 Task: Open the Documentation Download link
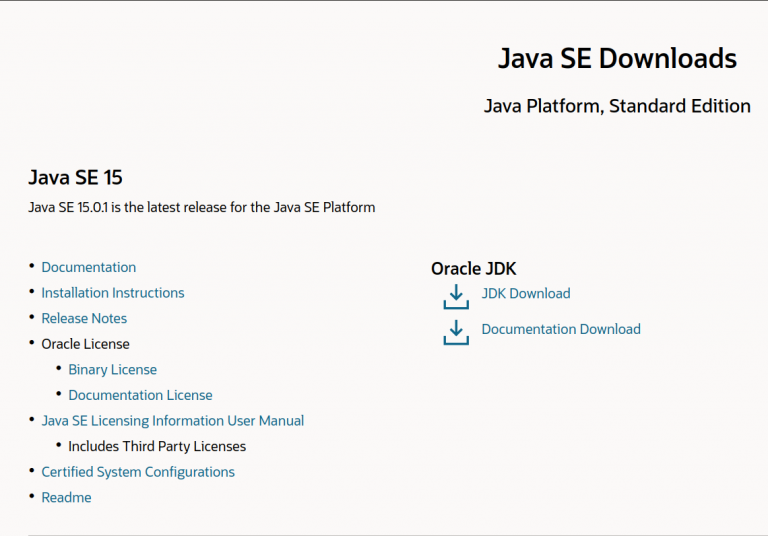tap(560, 329)
